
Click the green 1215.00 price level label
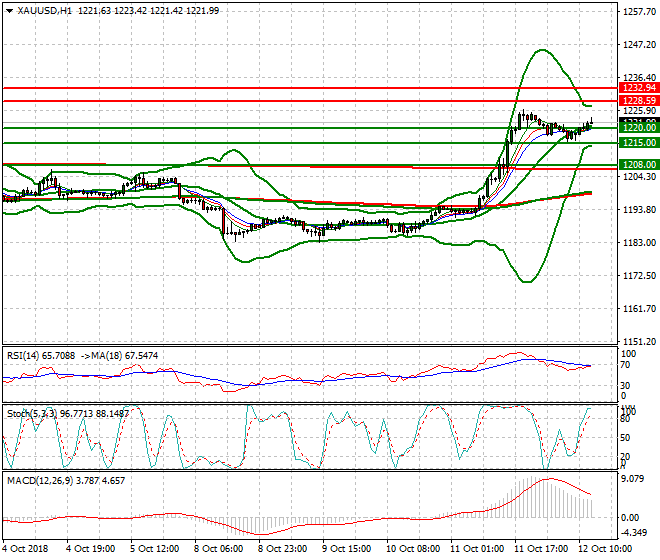click(x=637, y=144)
